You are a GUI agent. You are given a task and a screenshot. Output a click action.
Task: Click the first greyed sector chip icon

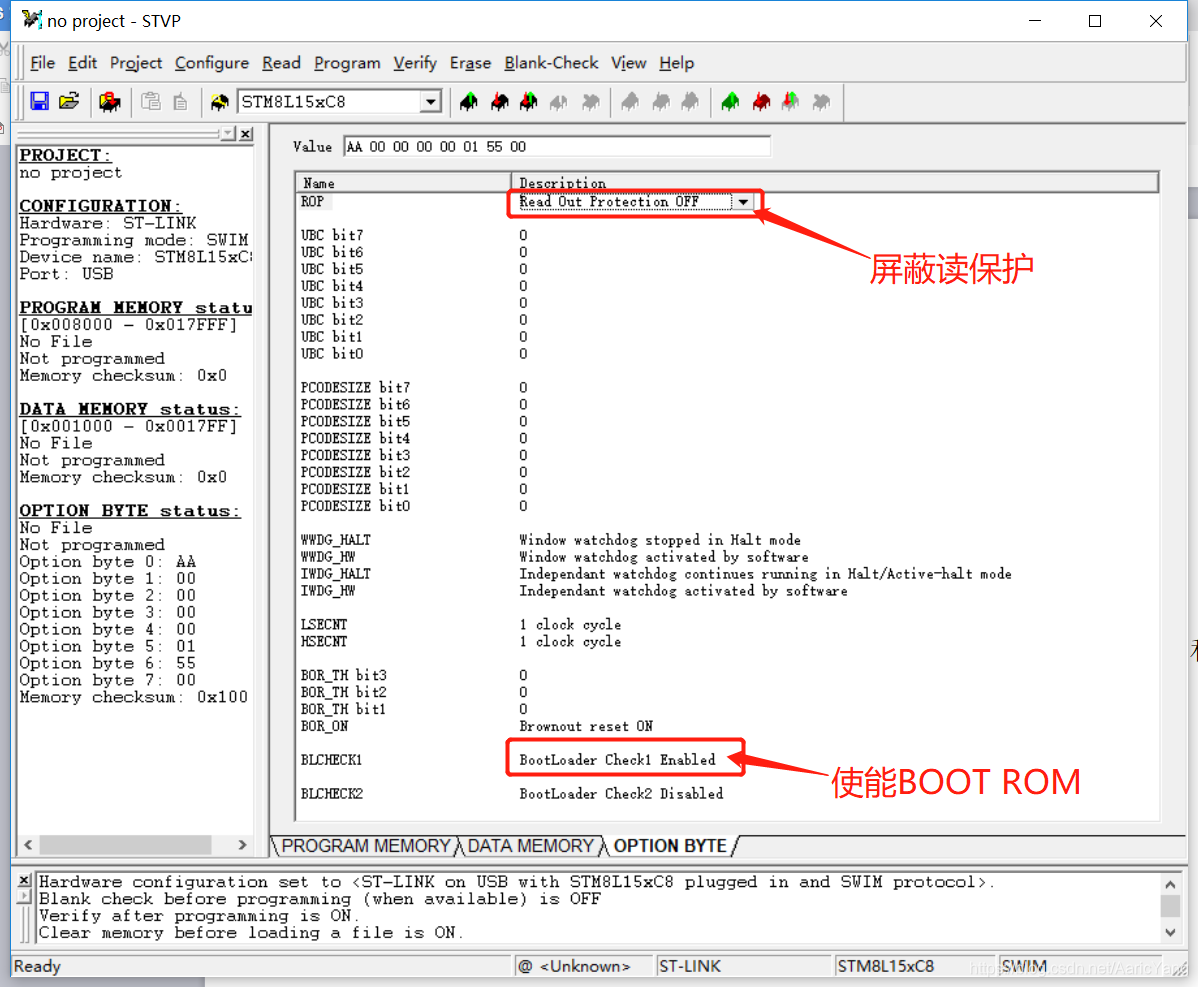(x=630, y=102)
